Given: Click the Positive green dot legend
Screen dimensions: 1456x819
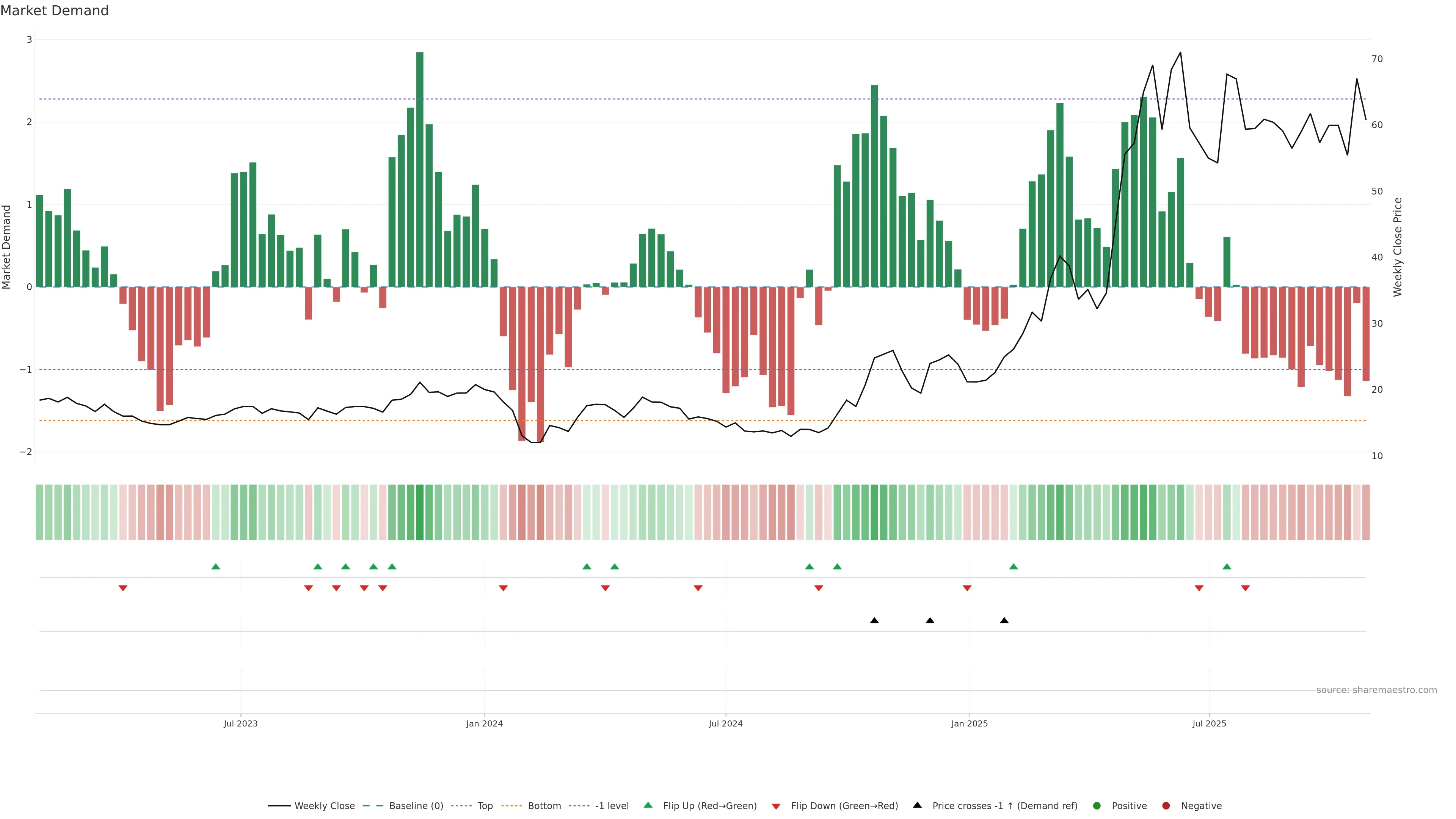Looking at the screenshot, I should (x=1097, y=806).
